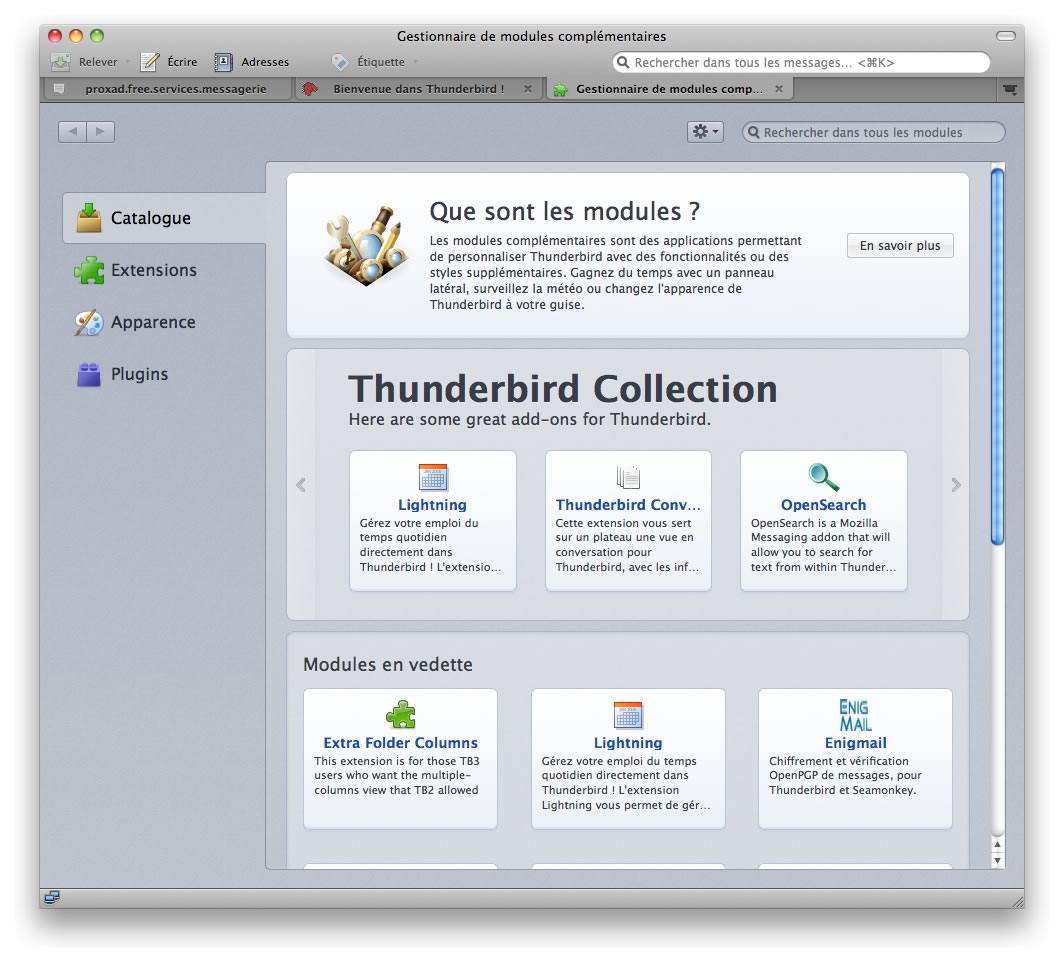
Task: Click the Étiquette toolbar label
Action: tap(381, 62)
